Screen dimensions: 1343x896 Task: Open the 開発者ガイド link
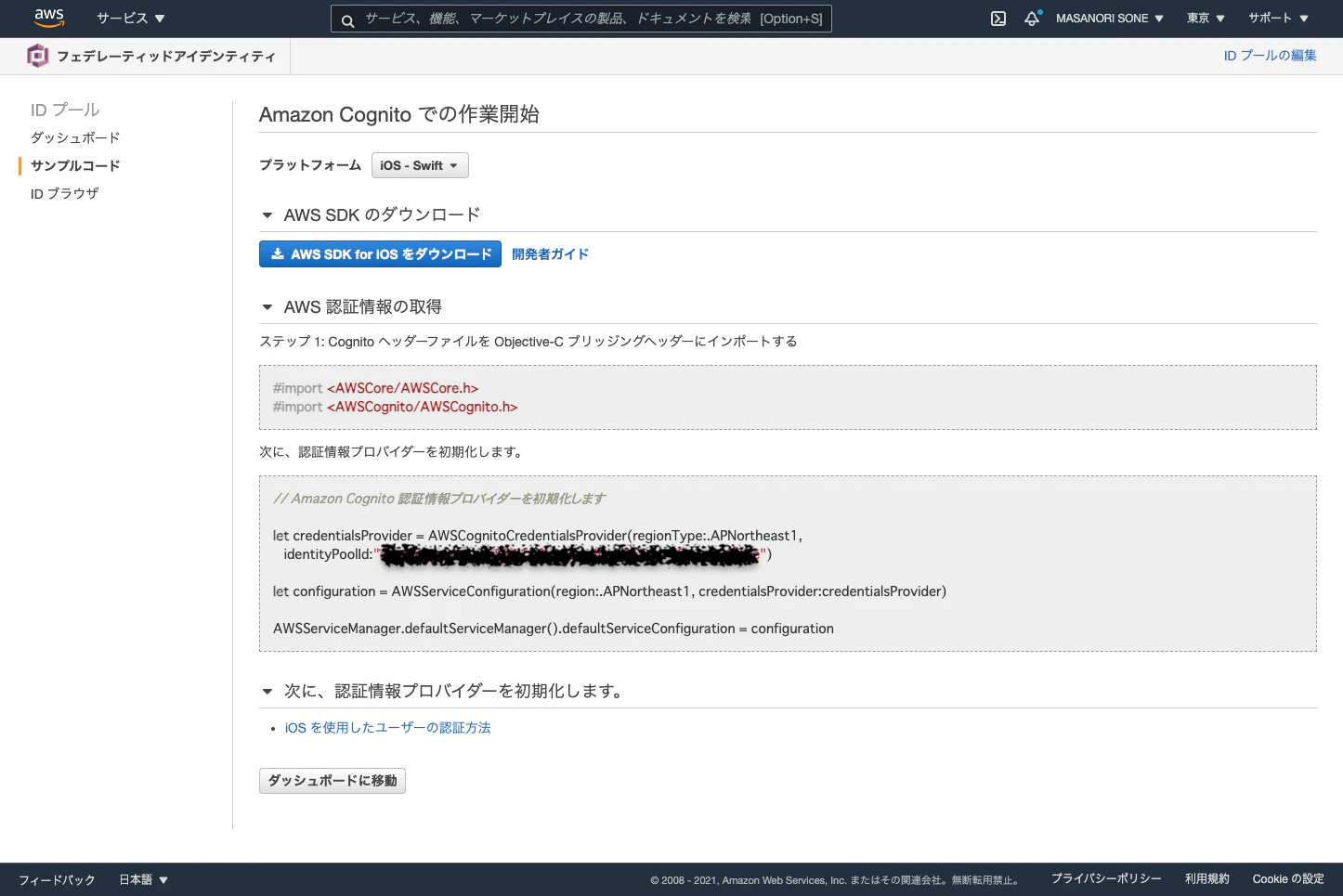pos(550,253)
